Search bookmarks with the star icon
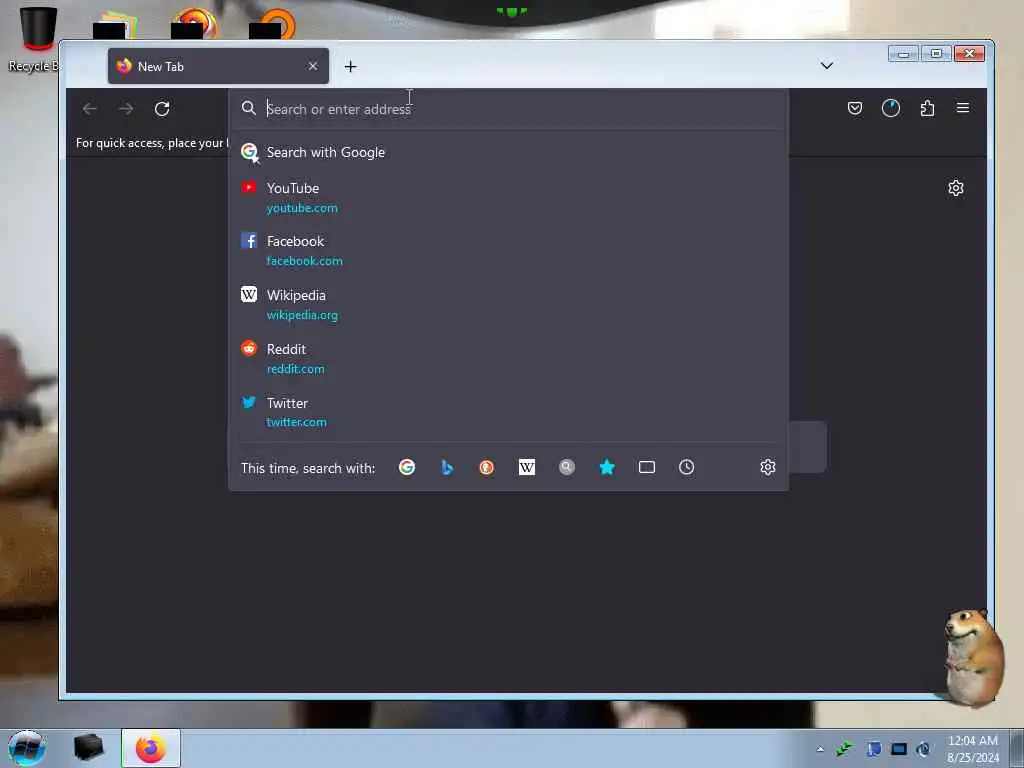1024x768 pixels. (607, 467)
